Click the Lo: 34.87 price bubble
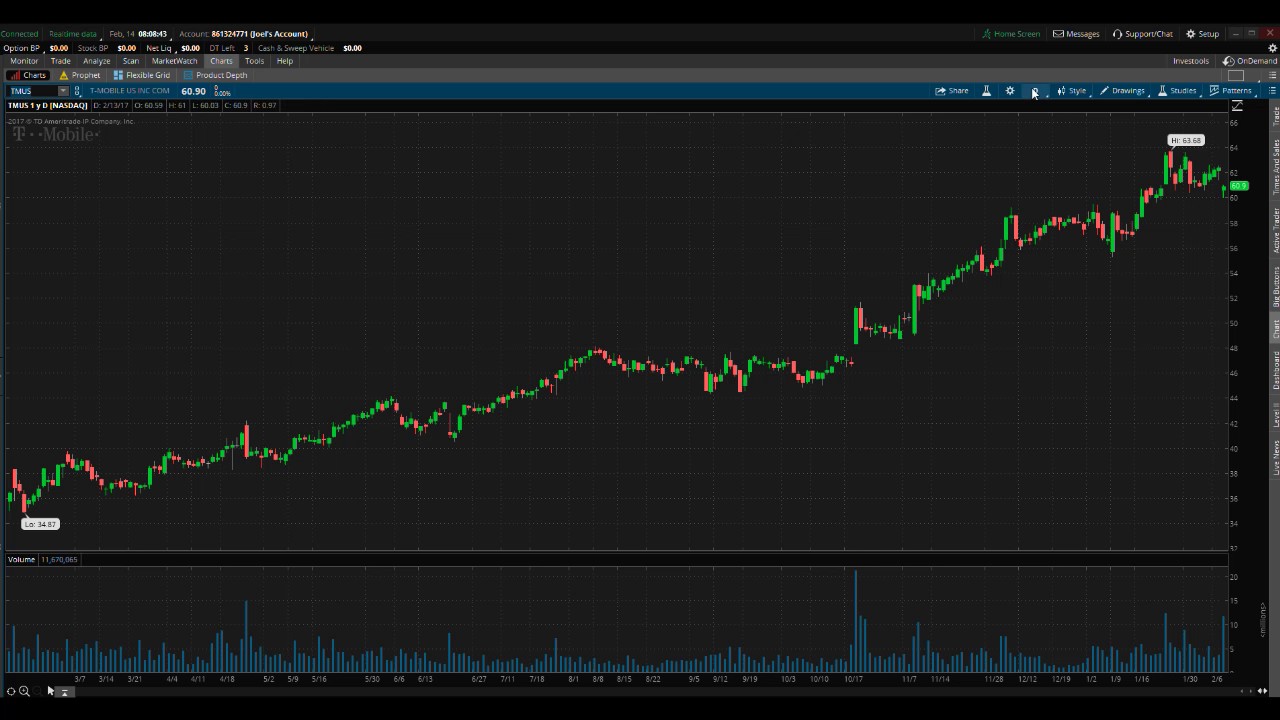 [40, 524]
